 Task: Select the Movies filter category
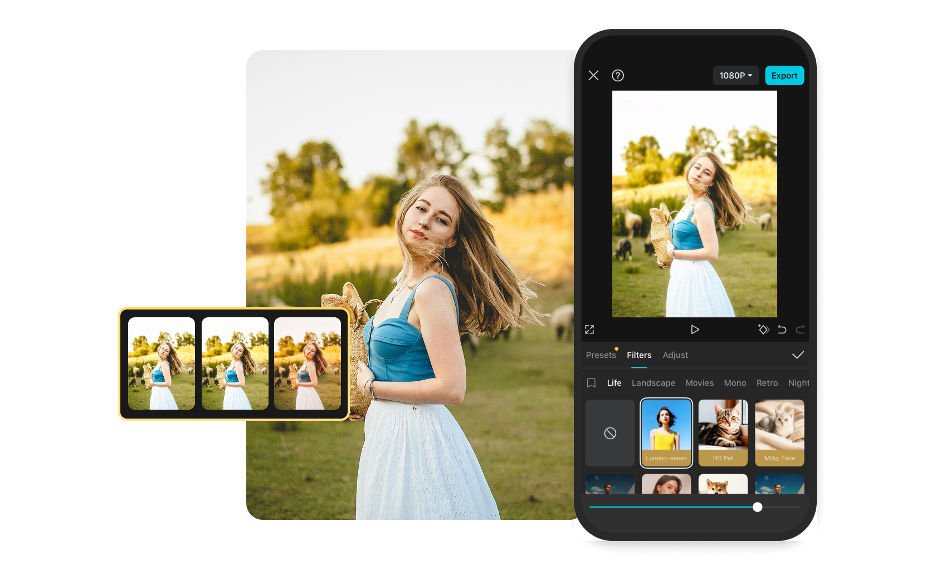tap(699, 383)
